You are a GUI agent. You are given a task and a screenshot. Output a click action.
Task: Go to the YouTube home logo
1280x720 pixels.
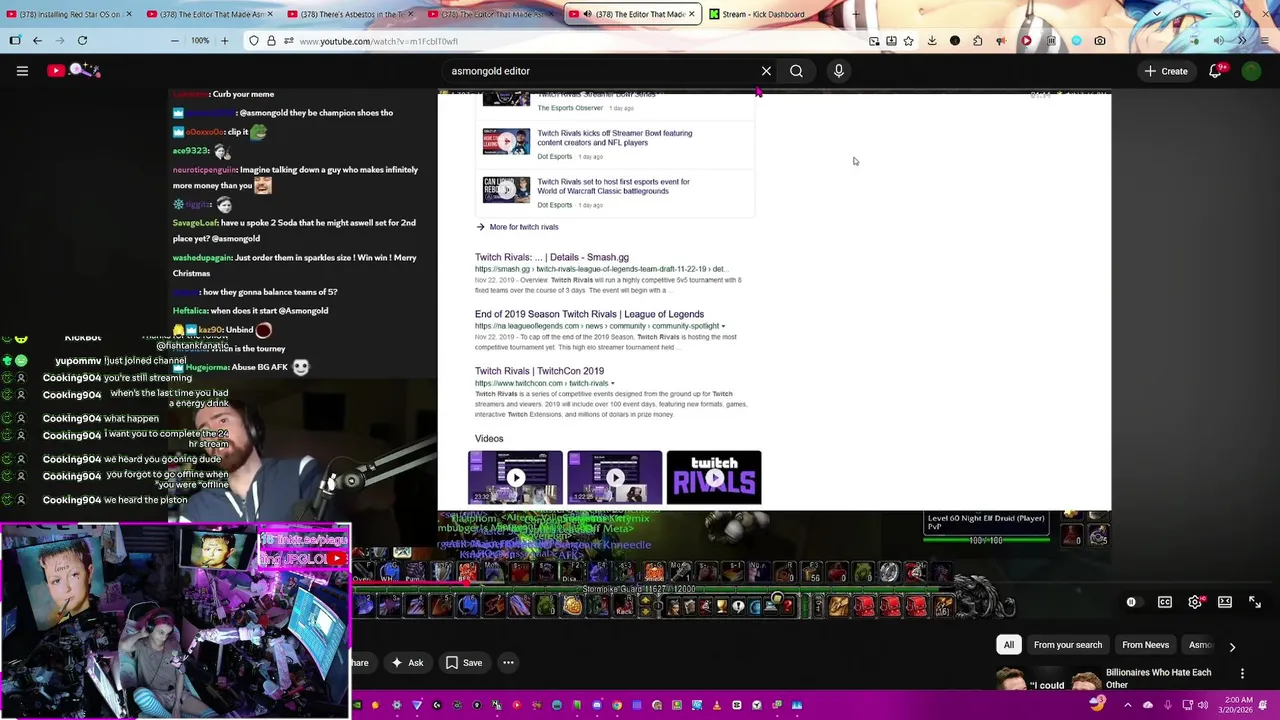[73, 70]
